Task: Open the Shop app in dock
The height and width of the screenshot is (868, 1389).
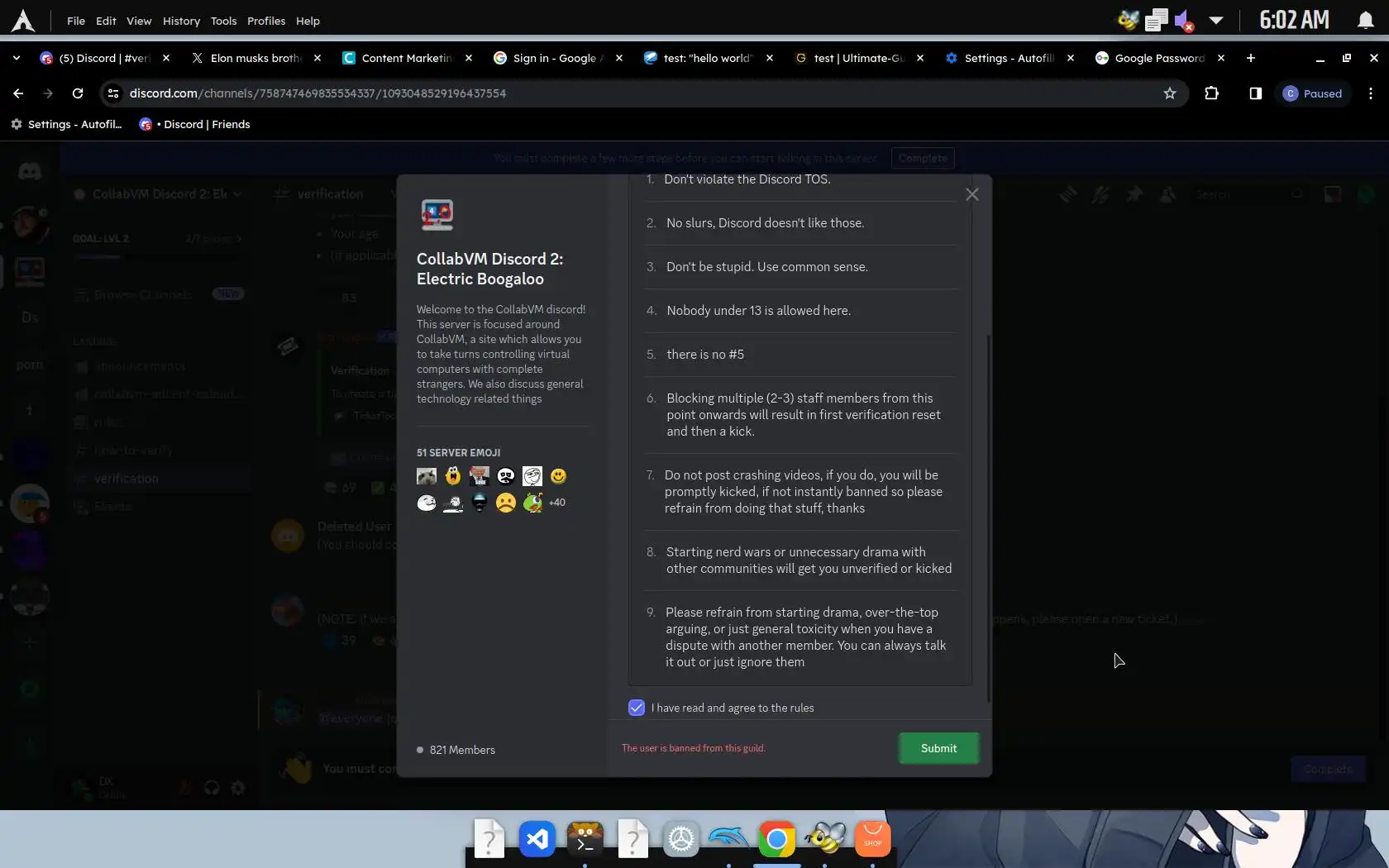Action: tap(873, 840)
